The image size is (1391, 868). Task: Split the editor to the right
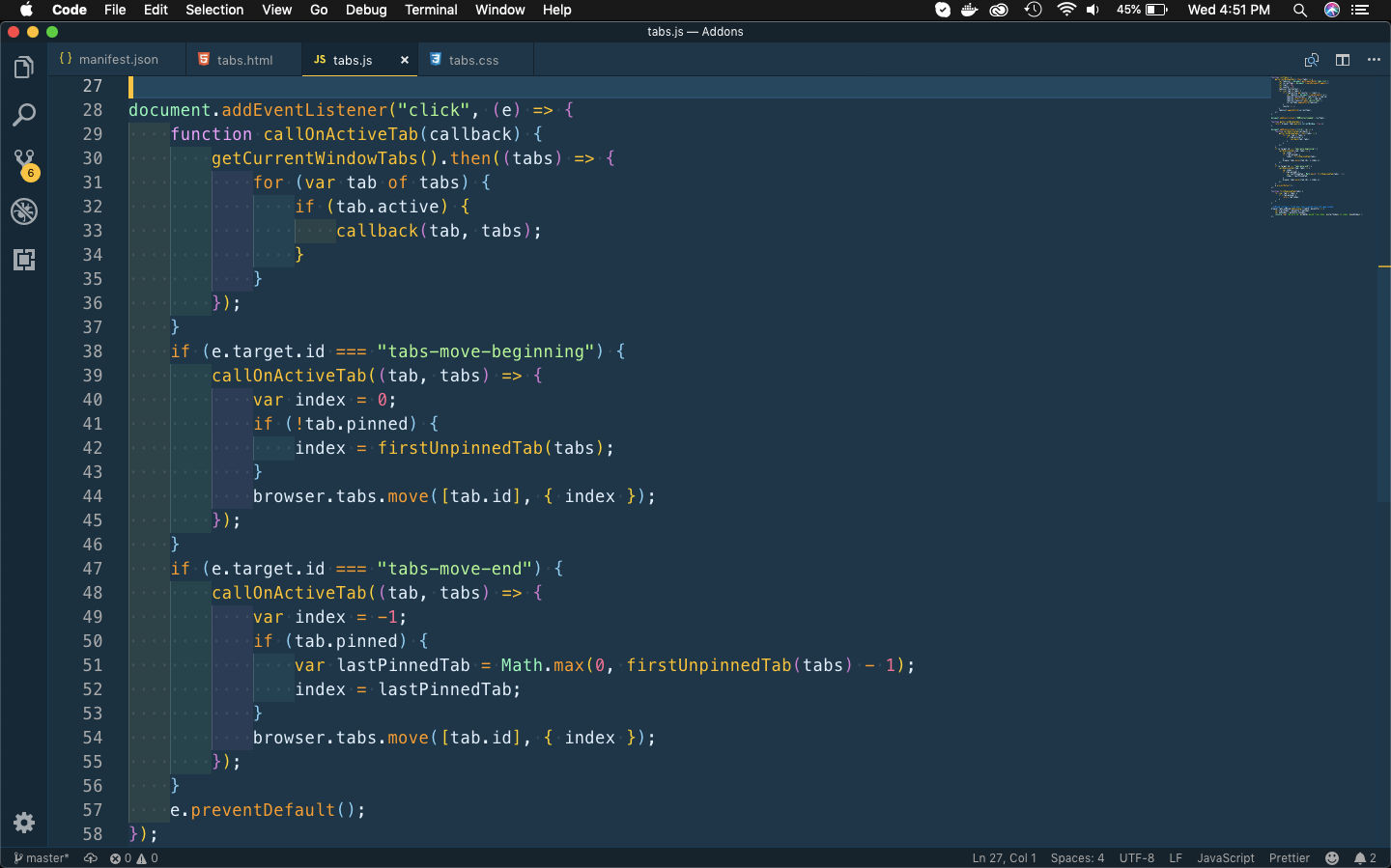[x=1343, y=60]
